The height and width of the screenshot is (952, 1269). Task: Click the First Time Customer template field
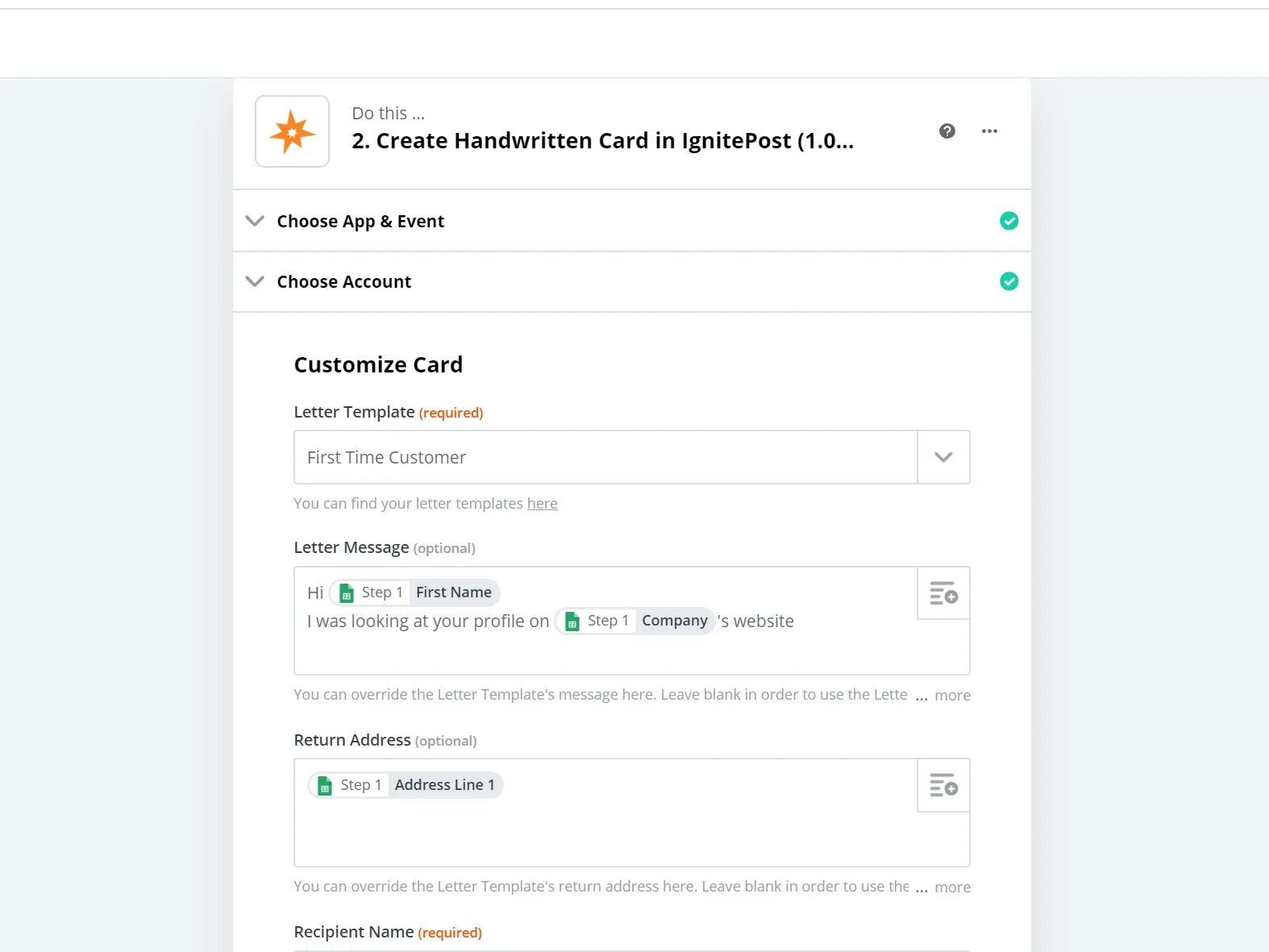point(605,457)
